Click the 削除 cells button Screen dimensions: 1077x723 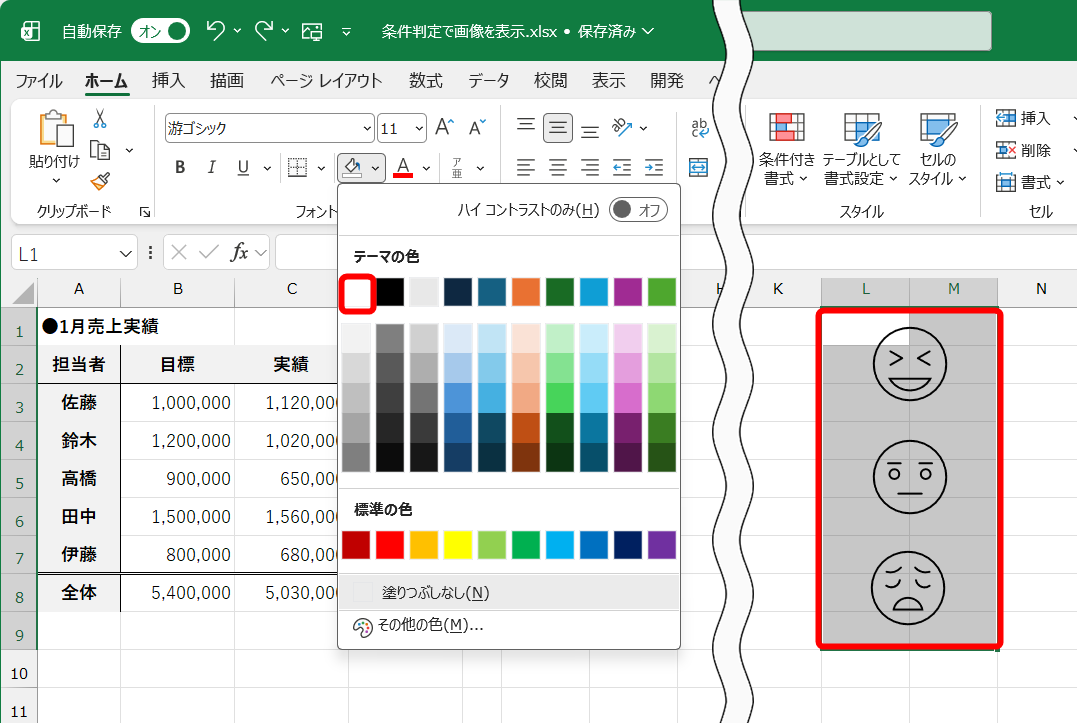tap(1023, 150)
